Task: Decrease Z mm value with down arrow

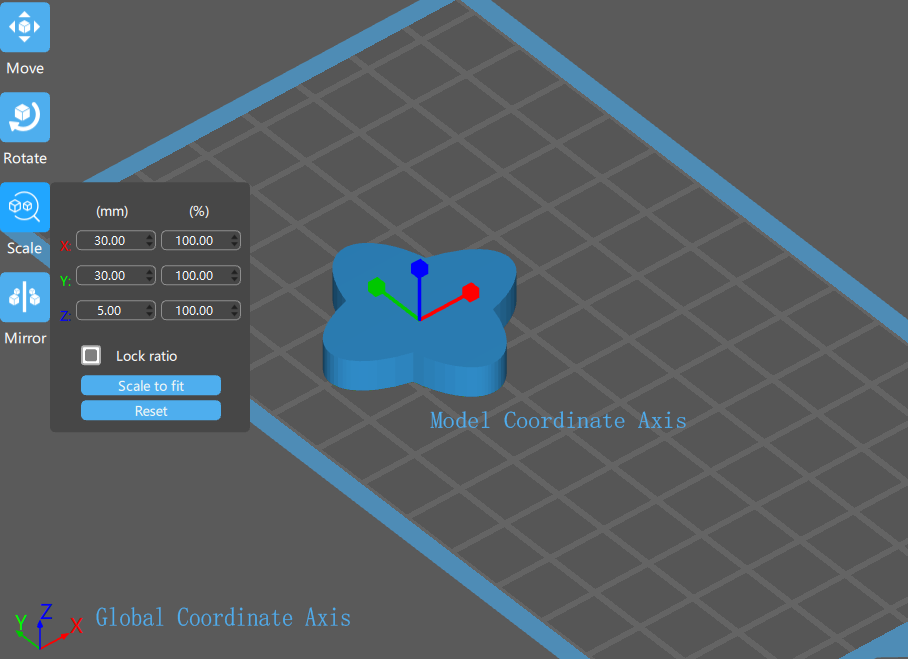Action: [150, 315]
